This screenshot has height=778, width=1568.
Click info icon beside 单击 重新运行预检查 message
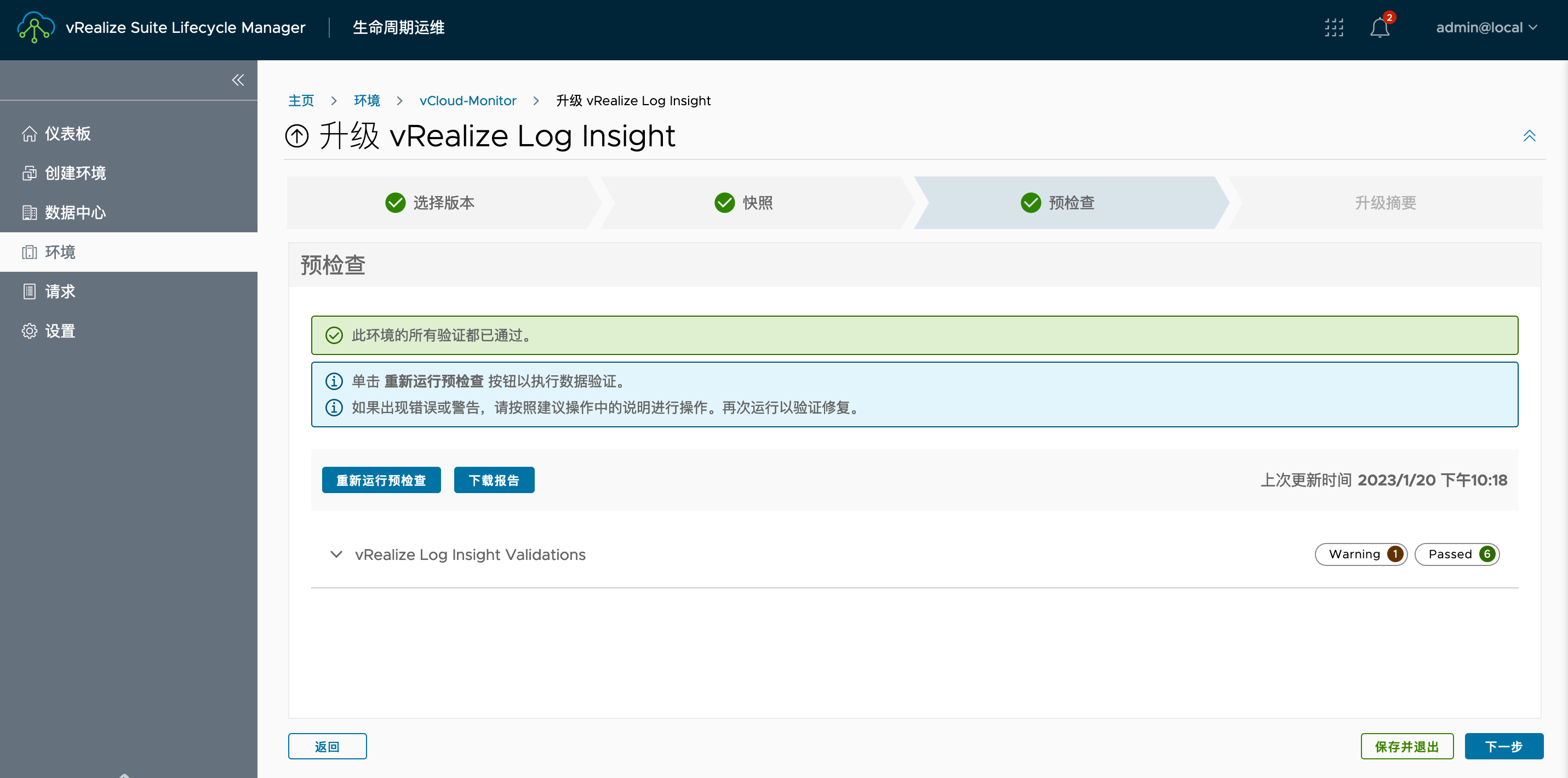[x=334, y=381]
